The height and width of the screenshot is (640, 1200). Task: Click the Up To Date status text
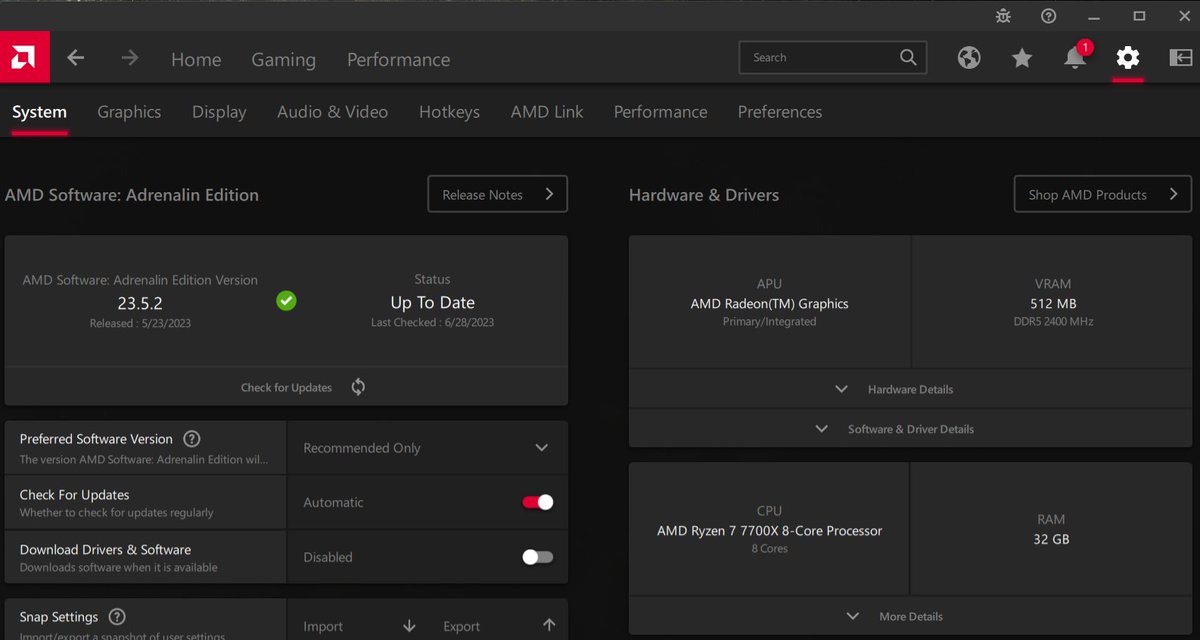pos(432,302)
